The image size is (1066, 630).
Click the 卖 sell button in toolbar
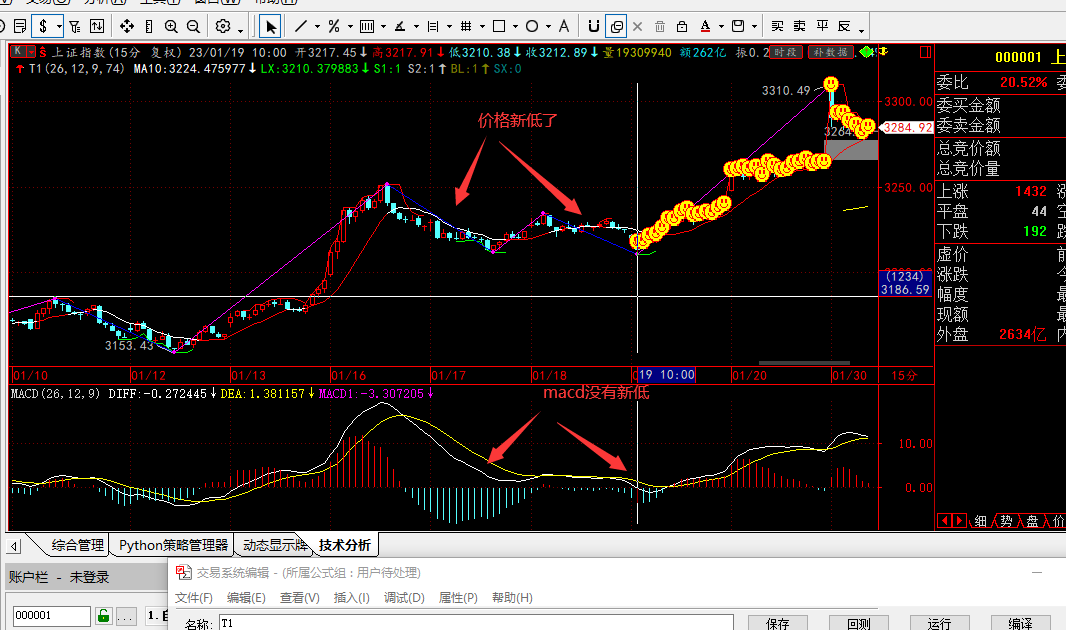coord(800,26)
